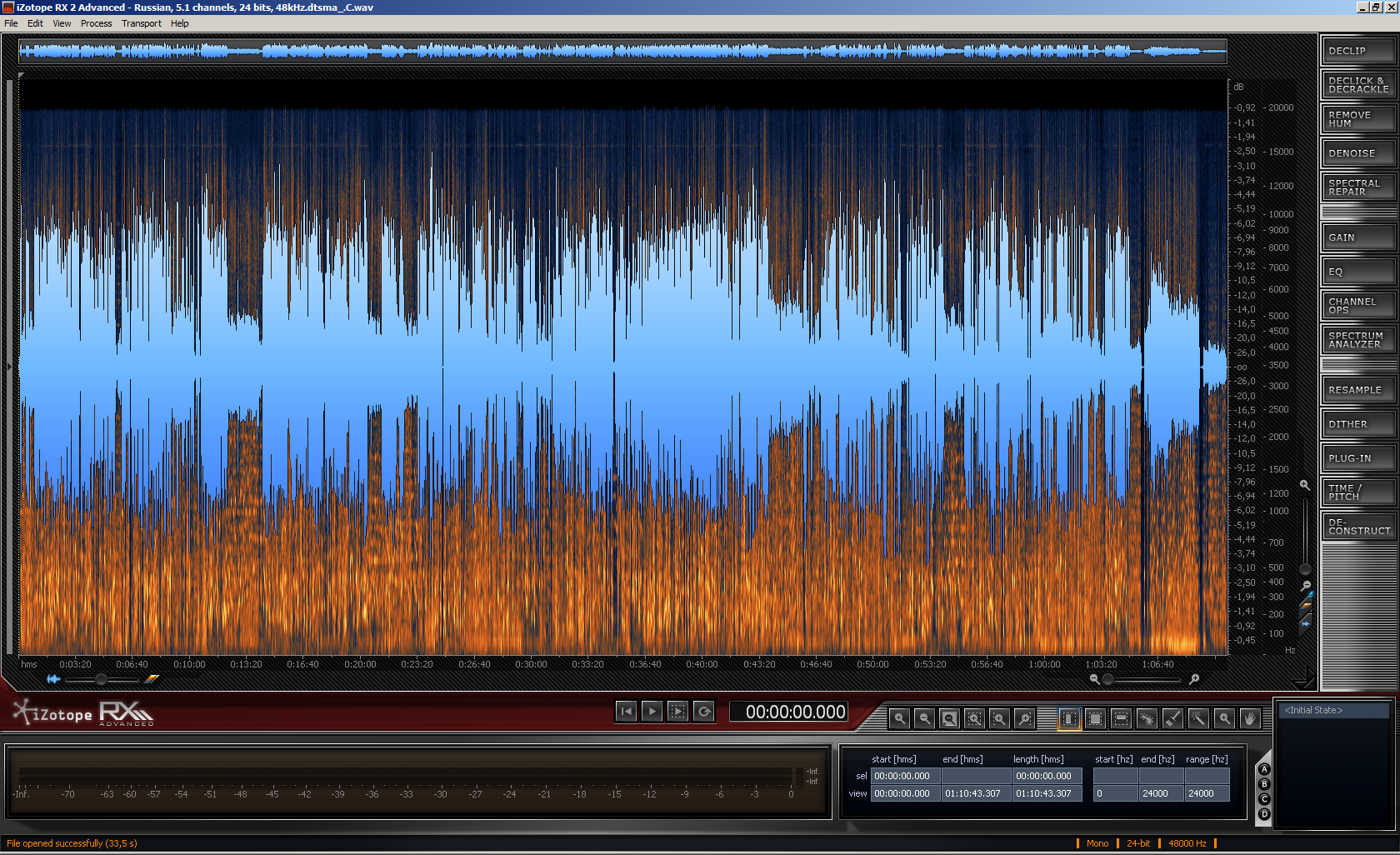The height and width of the screenshot is (855, 1400).
Task: Open the View menu
Action: (62, 23)
